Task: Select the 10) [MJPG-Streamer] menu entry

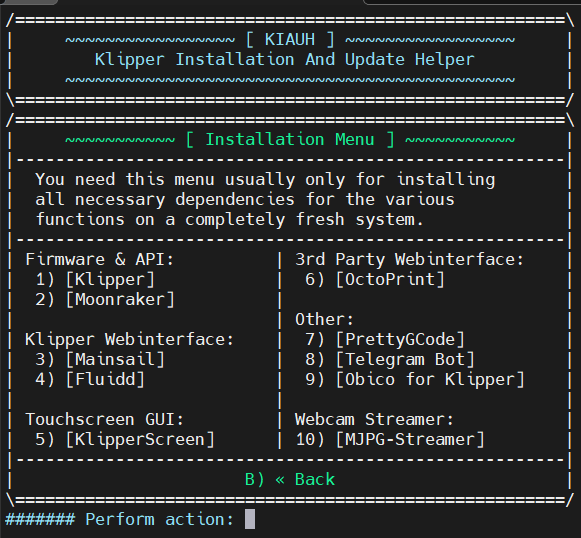Action: coord(390,440)
